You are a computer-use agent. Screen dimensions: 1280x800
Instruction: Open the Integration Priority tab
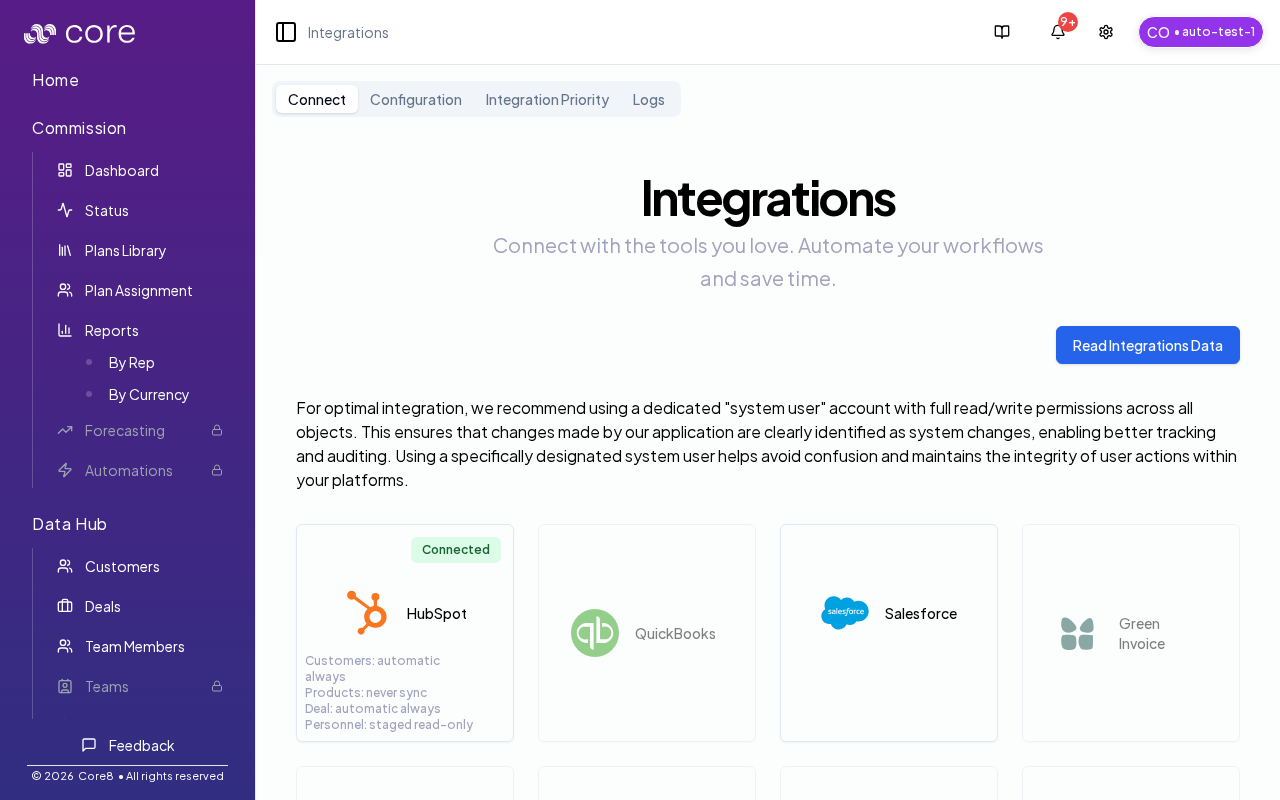coord(547,99)
